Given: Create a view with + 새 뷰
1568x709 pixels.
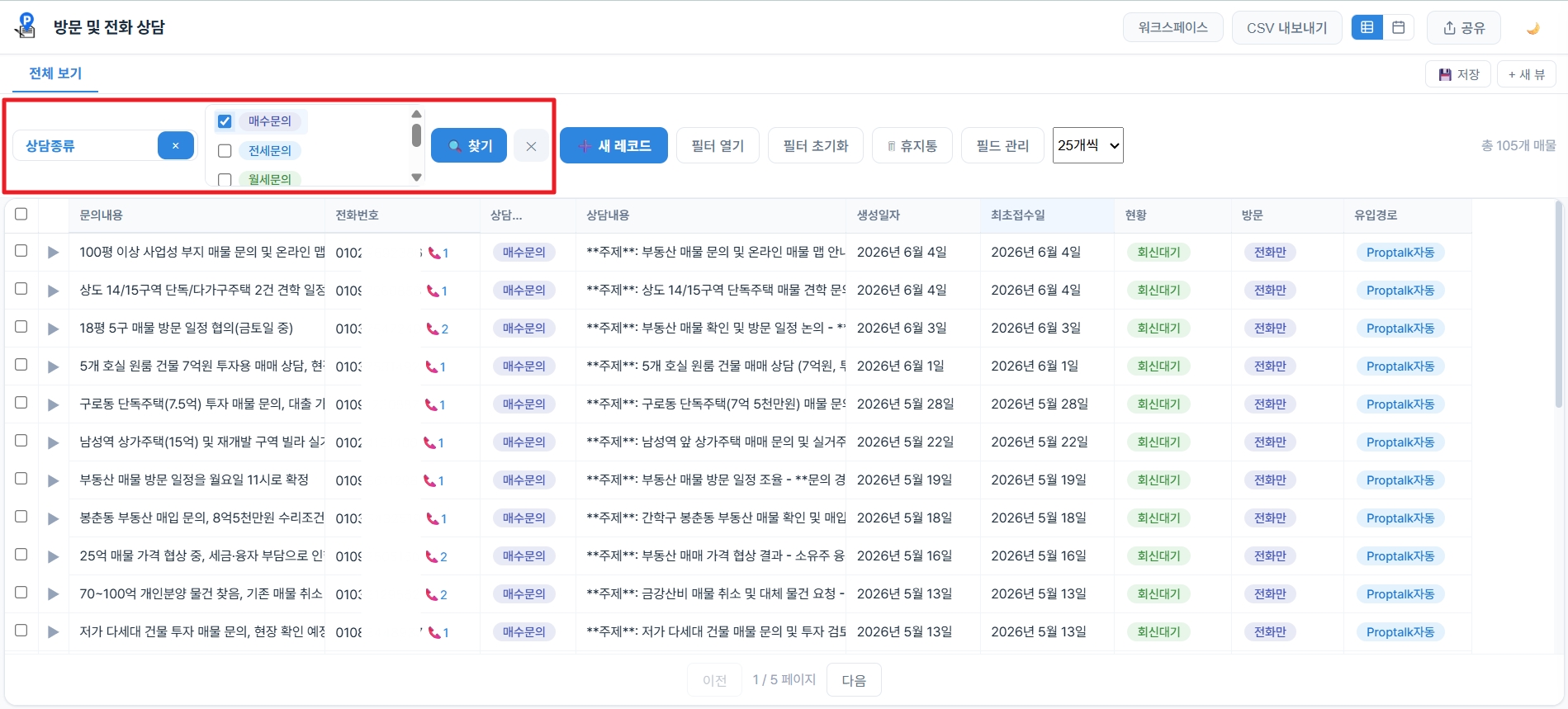Looking at the screenshot, I should tap(1527, 74).
